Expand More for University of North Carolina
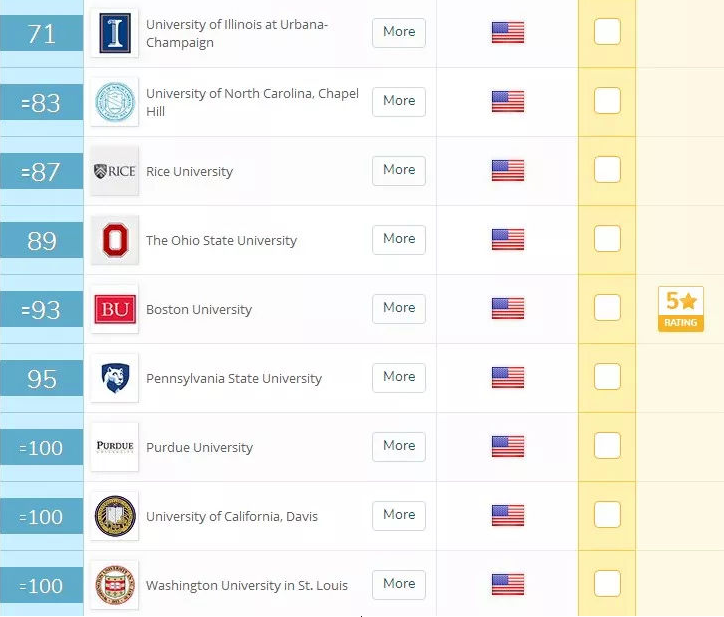The width and height of the screenshot is (724, 617). tap(398, 102)
